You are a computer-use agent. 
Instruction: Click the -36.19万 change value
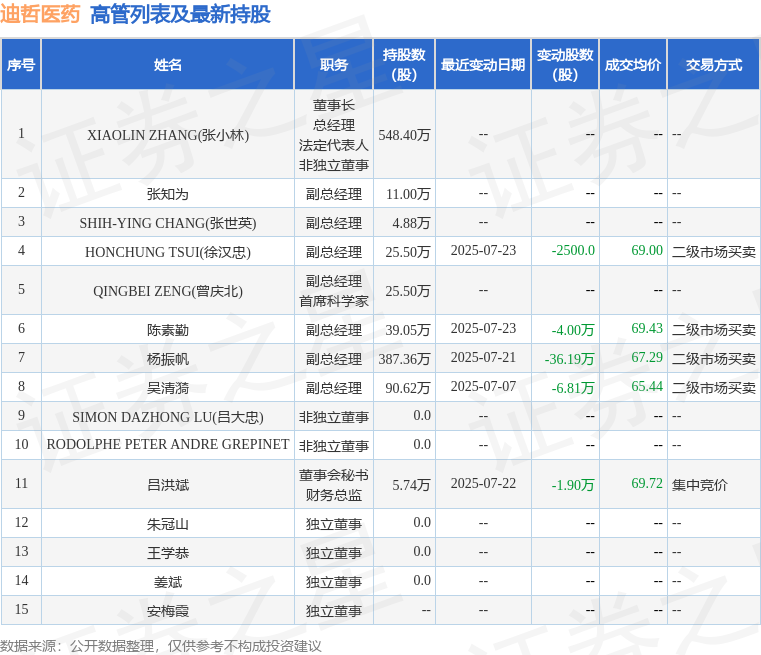[x=569, y=360]
